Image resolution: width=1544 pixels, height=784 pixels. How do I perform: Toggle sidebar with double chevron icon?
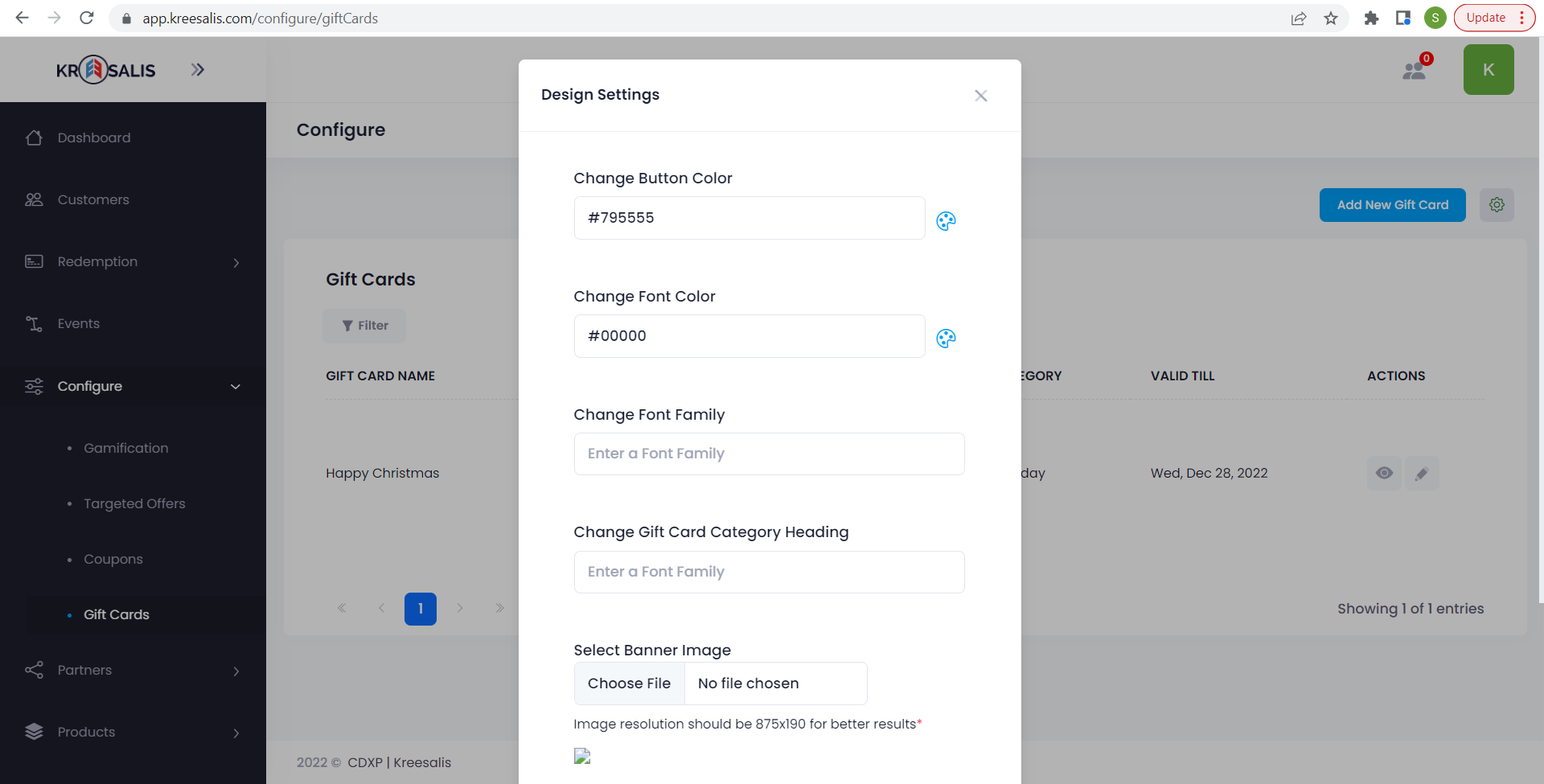point(197,70)
